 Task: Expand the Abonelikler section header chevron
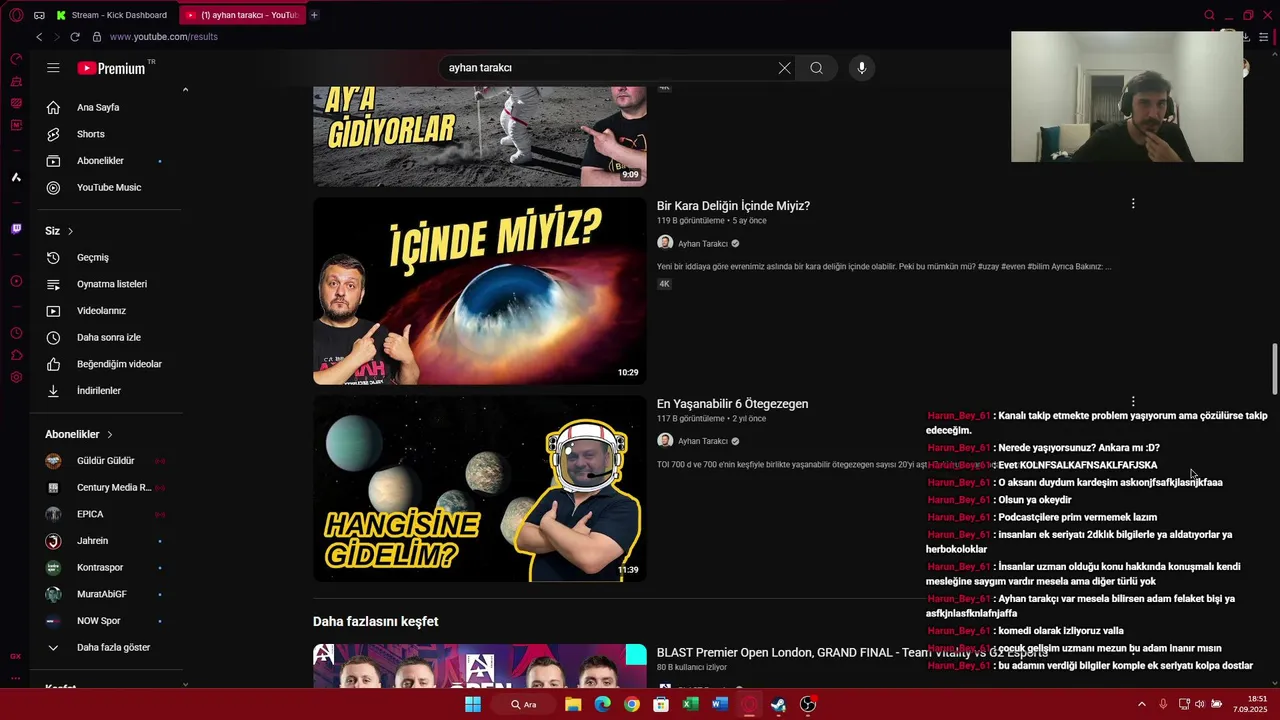point(110,434)
